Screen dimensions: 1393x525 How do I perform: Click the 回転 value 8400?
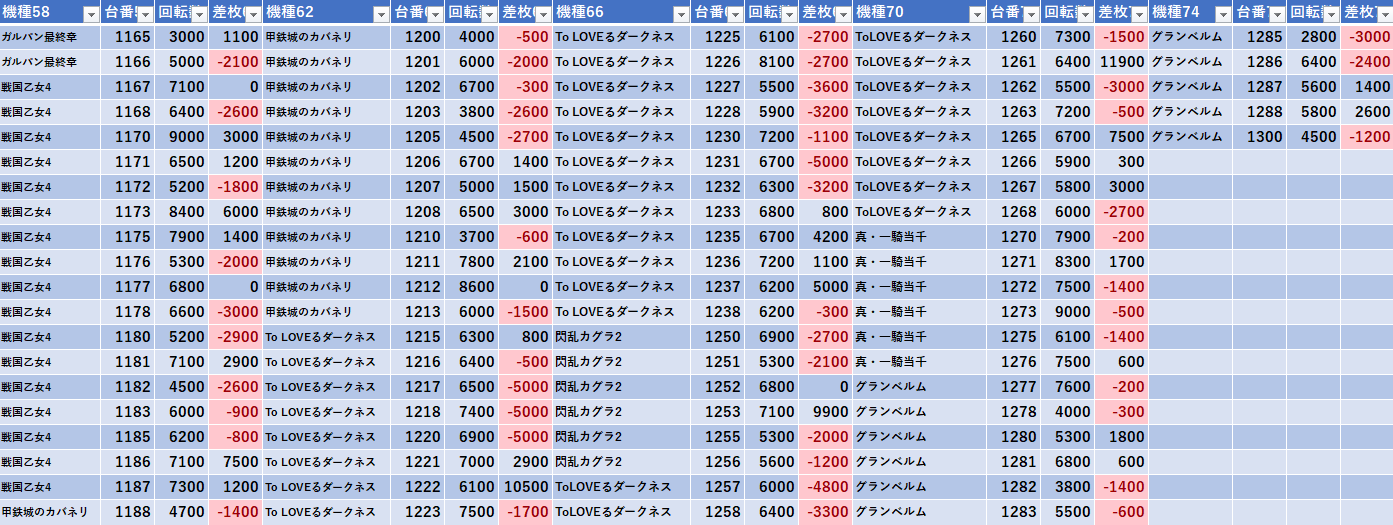pos(182,212)
